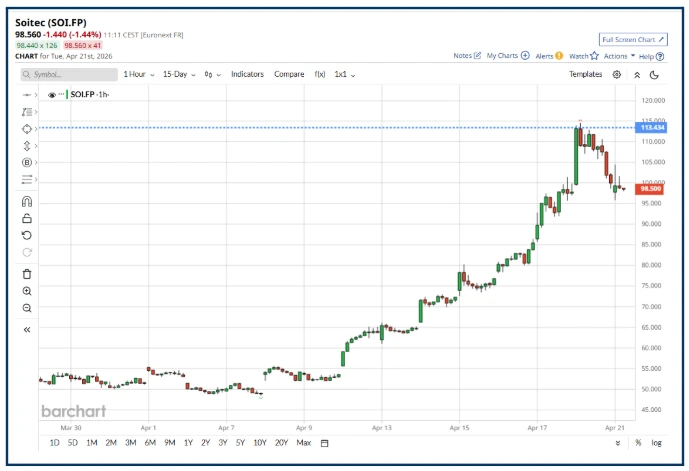Click the SOI.FP series legend label
This screenshot has height=471, width=689.
pyautogui.click(x=90, y=94)
